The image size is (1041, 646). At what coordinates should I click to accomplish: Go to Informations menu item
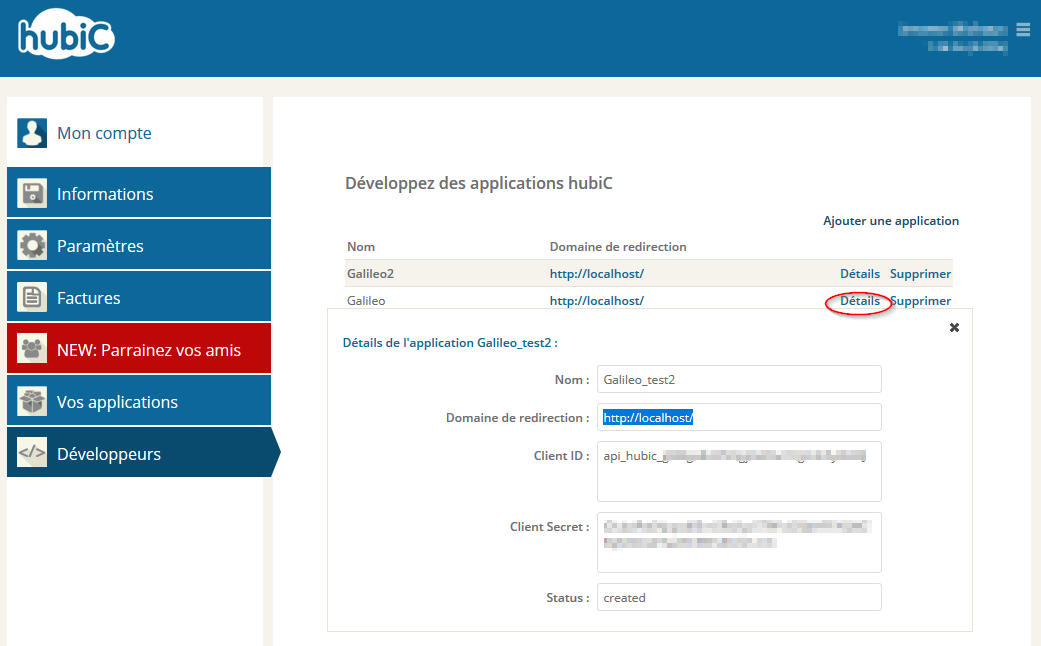[139, 193]
